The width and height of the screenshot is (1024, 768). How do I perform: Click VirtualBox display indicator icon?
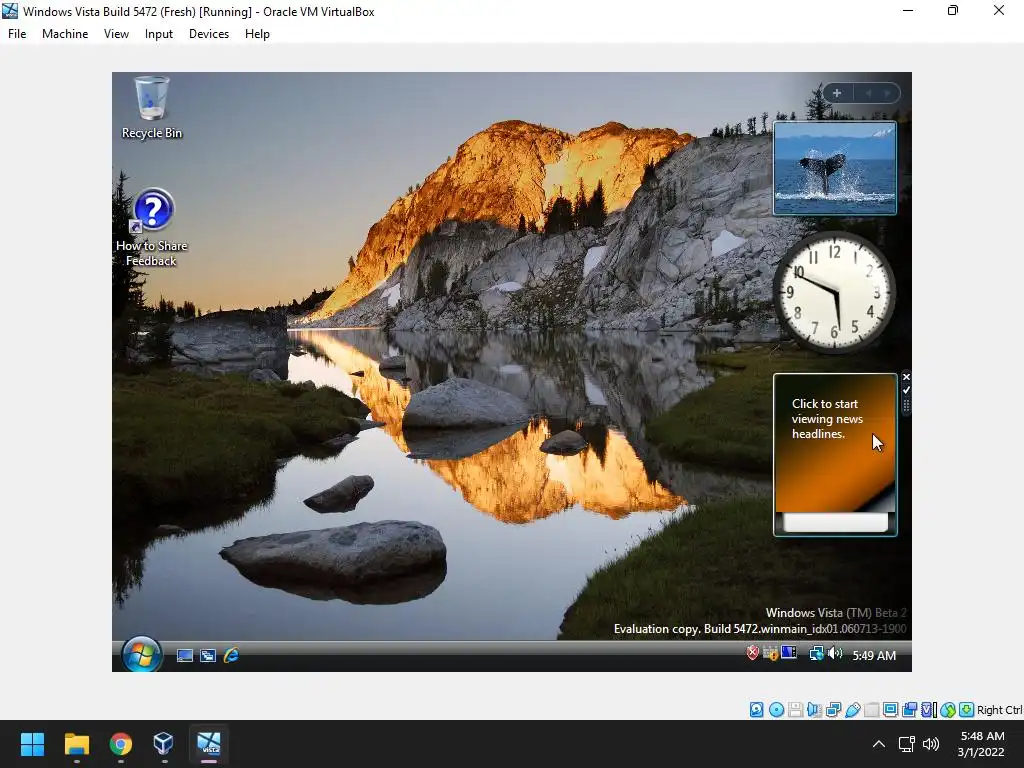pos(890,710)
